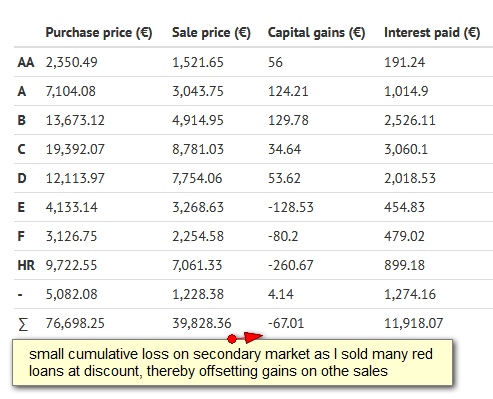Click the total capital gains value -67.01
The width and height of the screenshot is (493, 399).
pos(286,323)
